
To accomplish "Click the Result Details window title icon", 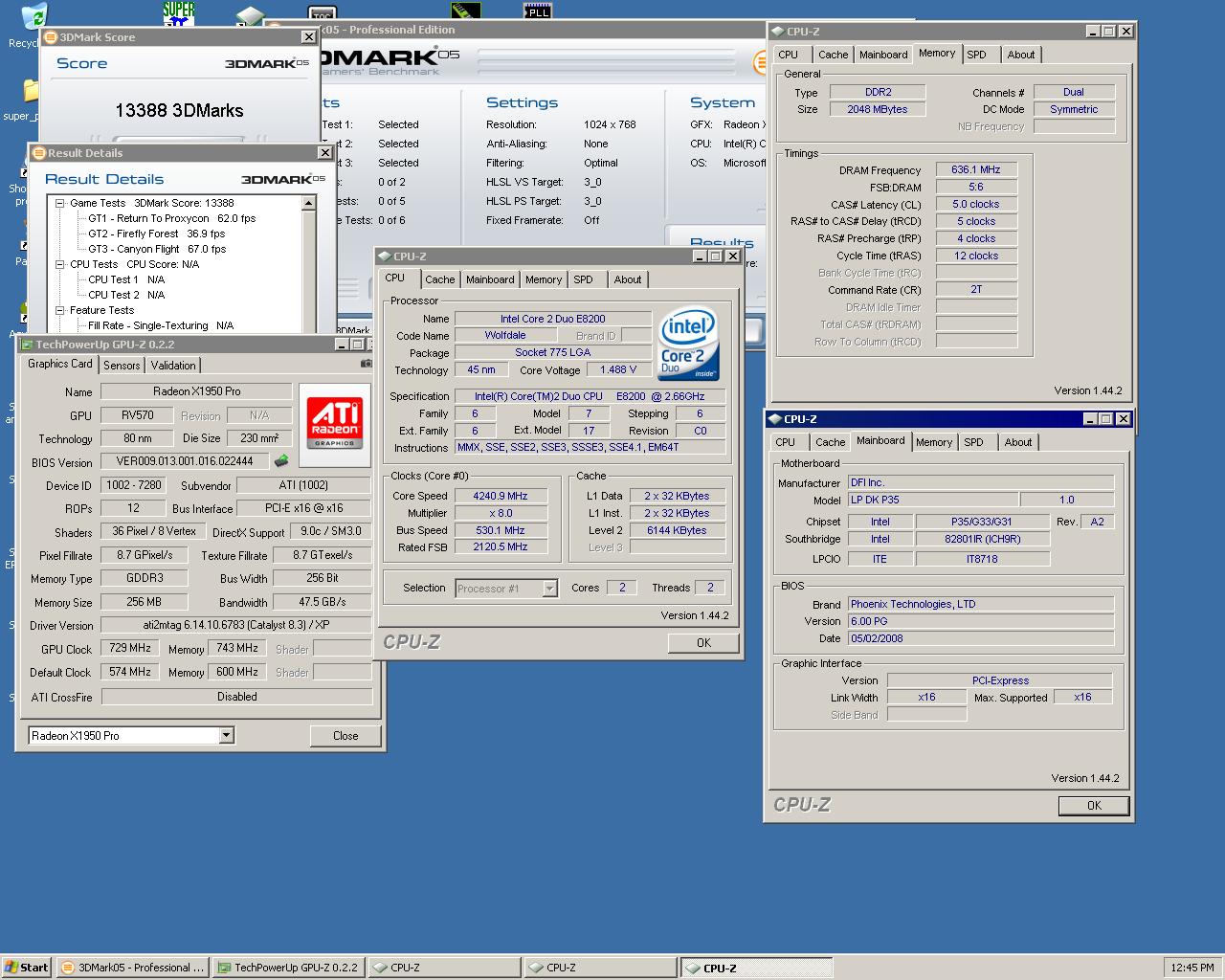I will coord(39,153).
